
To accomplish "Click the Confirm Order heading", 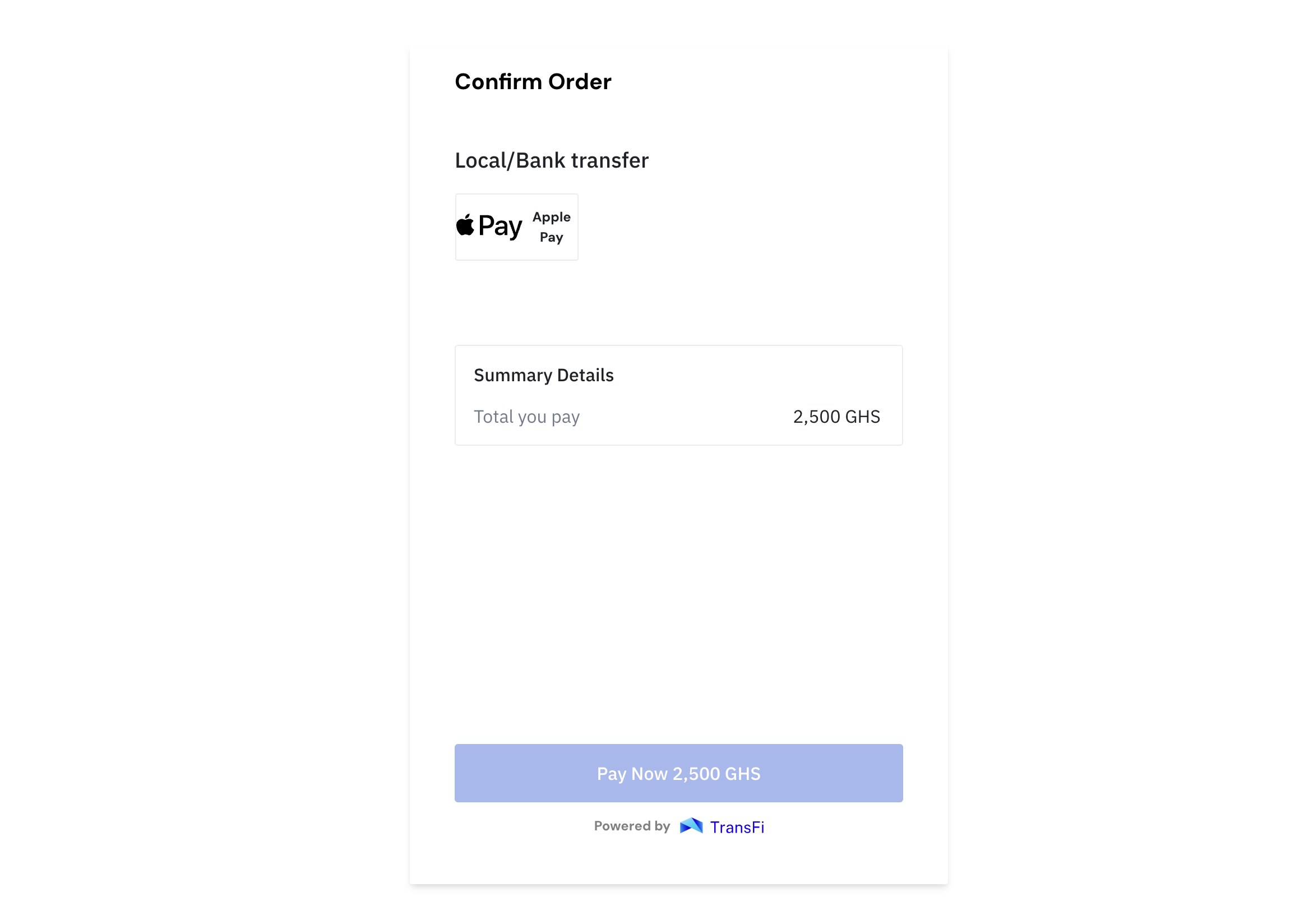I will (x=533, y=82).
